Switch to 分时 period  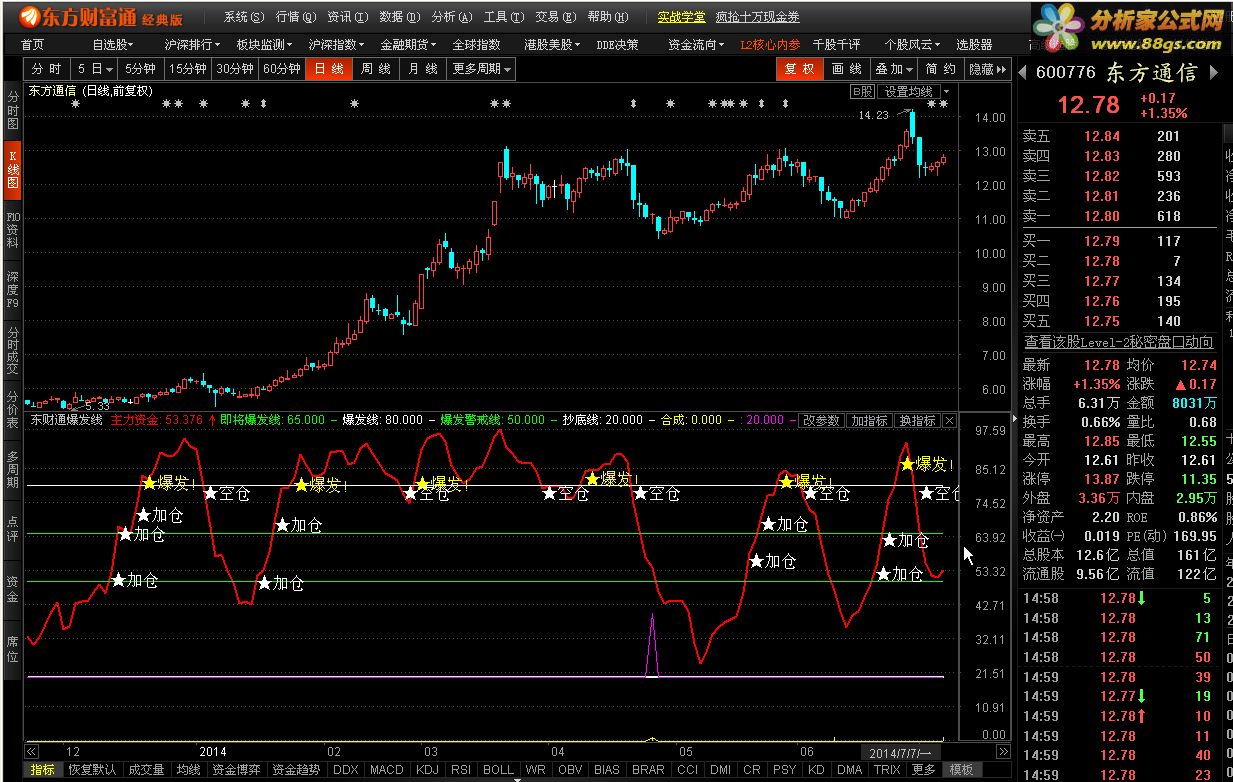[46, 69]
